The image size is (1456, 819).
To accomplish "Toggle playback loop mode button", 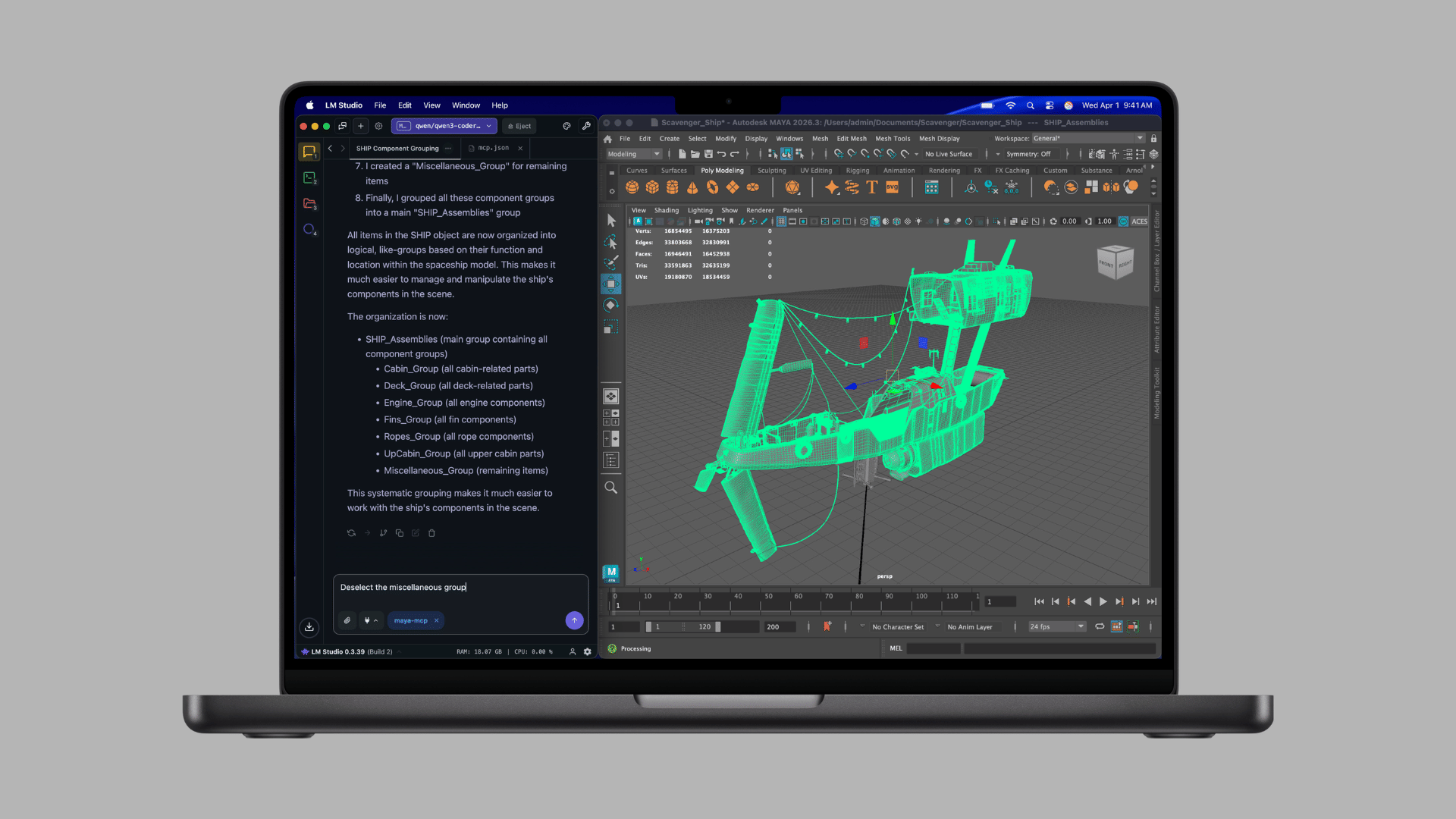I will [1100, 626].
